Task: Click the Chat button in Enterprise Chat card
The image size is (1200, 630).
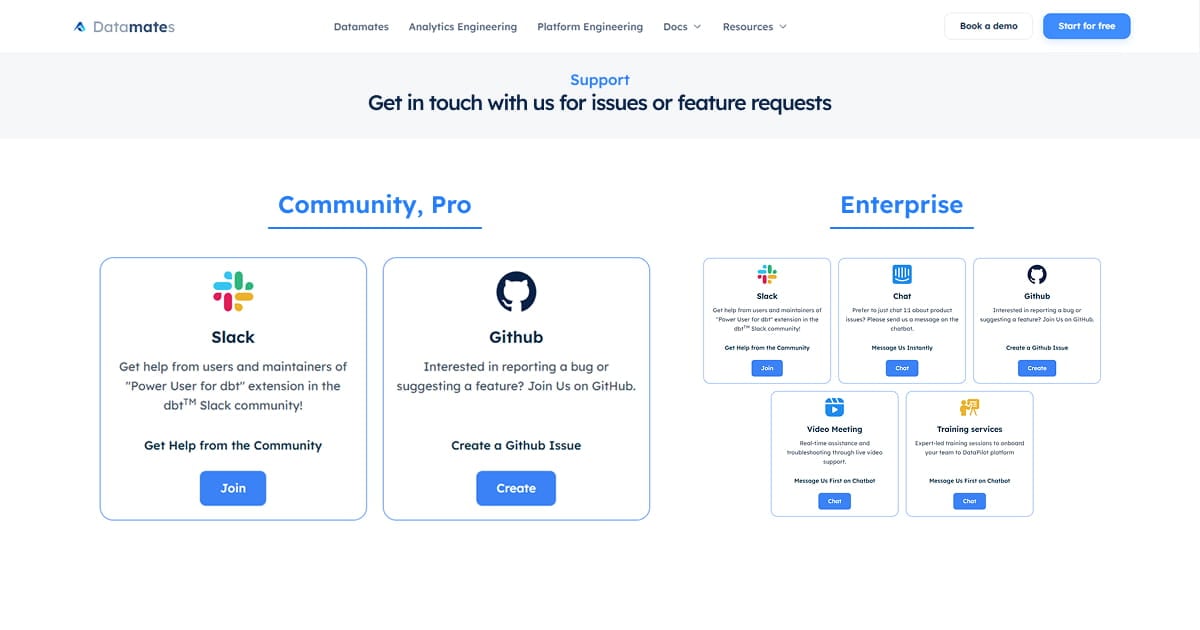Action: point(902,368)
